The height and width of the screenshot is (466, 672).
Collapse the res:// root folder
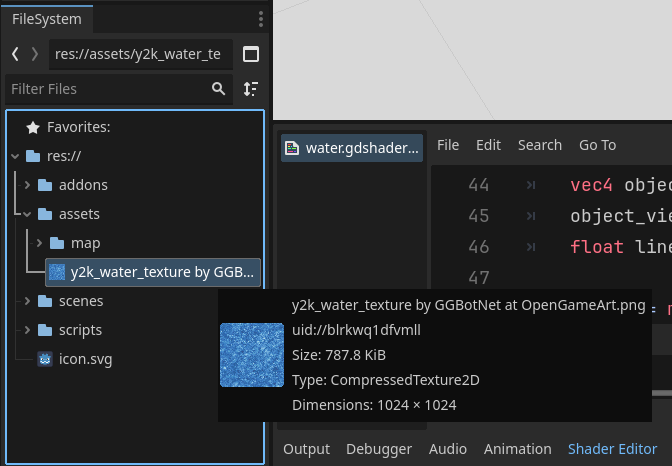click(15, 156)
